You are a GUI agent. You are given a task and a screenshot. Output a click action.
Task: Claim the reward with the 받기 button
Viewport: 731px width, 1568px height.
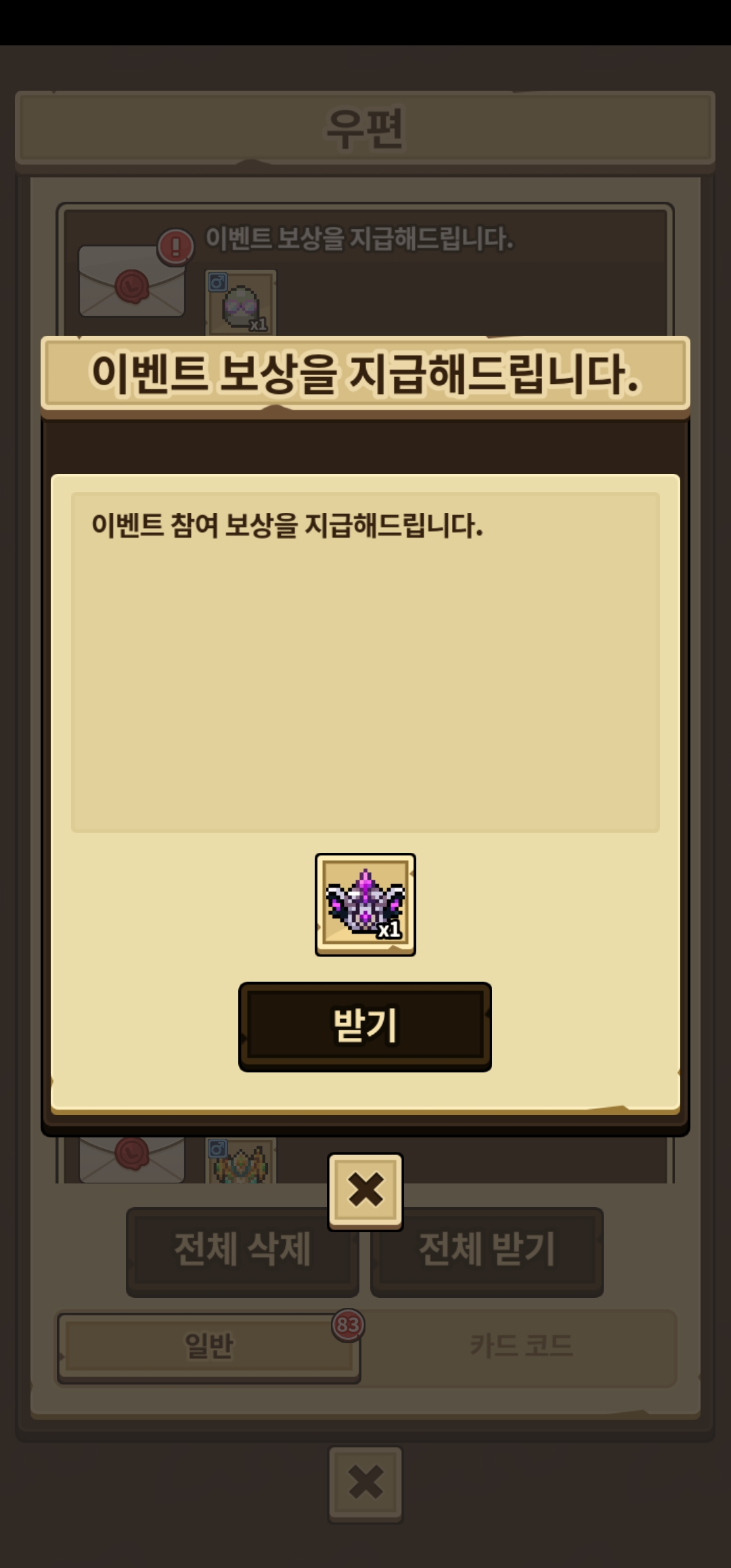click(365, 1026)
